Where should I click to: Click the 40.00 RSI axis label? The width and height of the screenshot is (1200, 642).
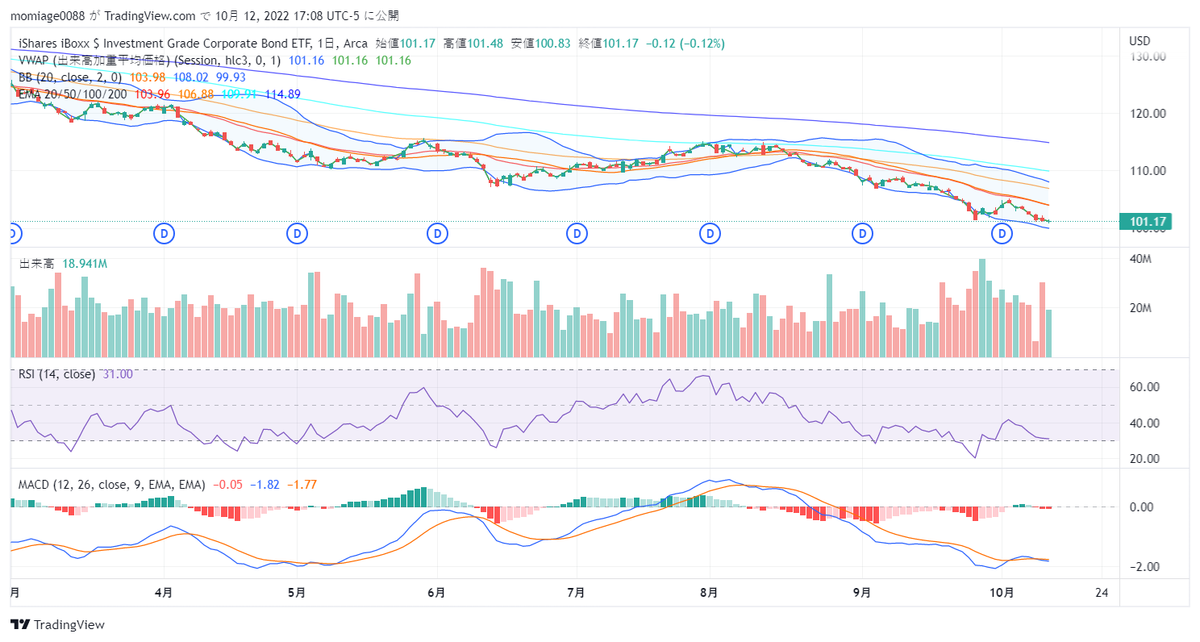[1146, 423]
